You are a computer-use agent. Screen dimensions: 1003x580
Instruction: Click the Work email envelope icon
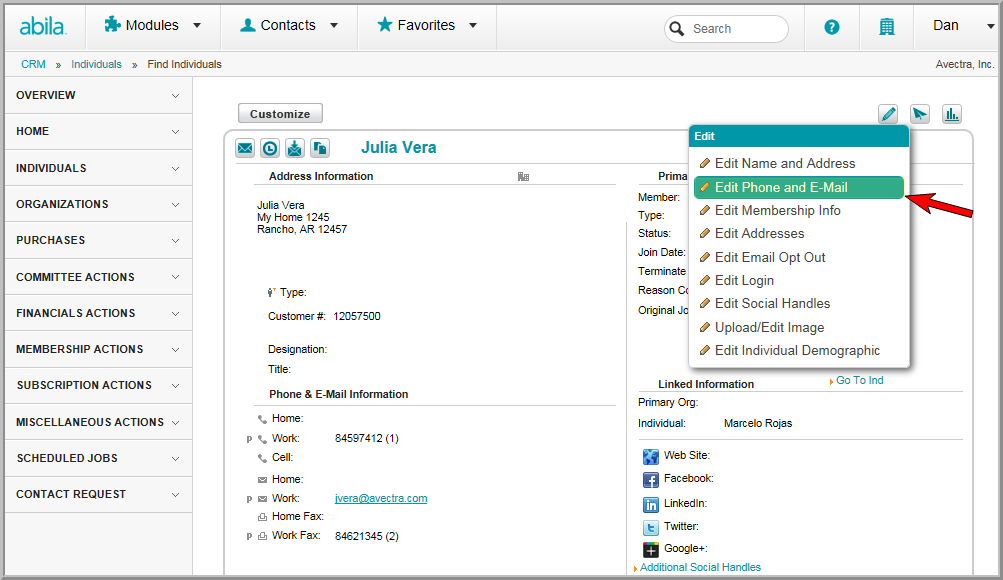[262, 499]
